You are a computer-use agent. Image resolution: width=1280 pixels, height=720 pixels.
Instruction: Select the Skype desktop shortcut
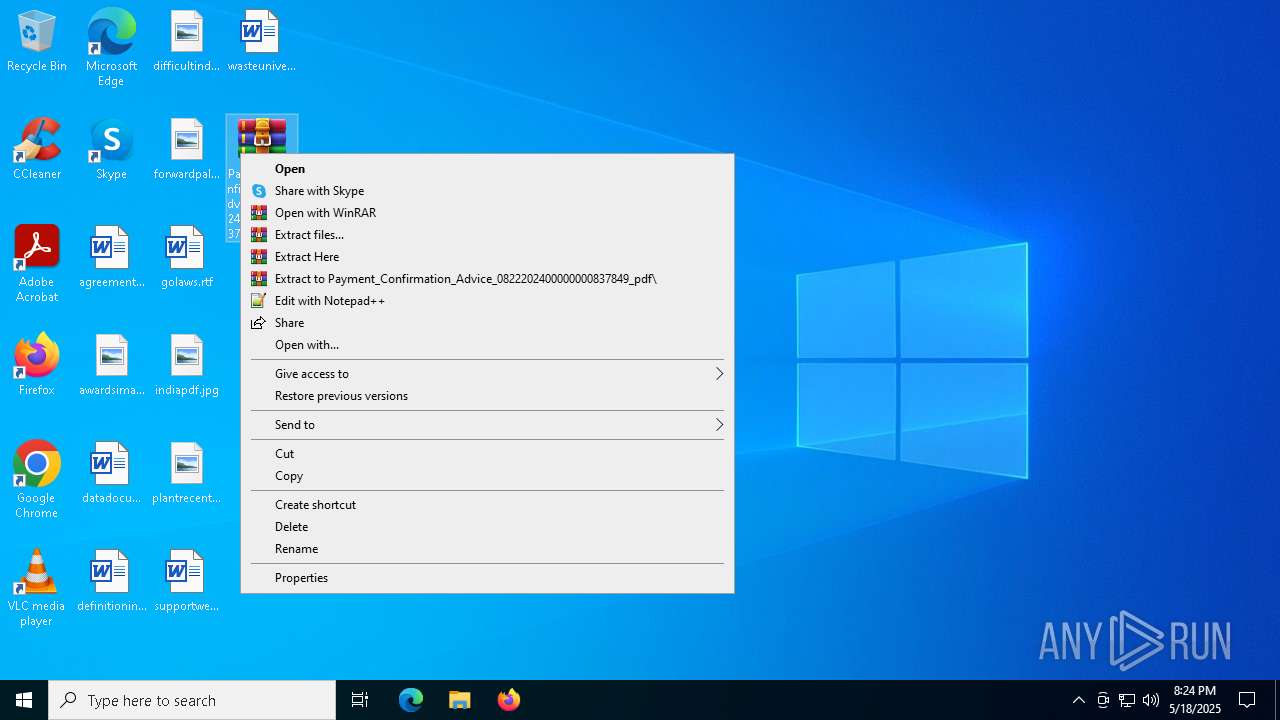[x=111, y=149]
